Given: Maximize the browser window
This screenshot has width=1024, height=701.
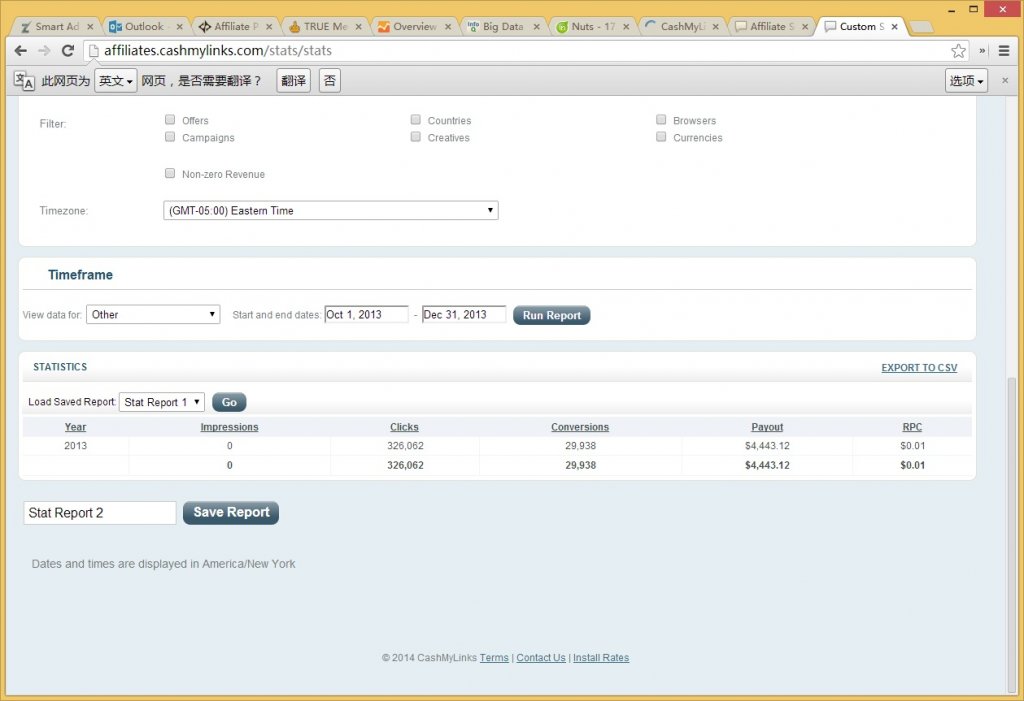Looking at the screenshot, I should (974, 9).
